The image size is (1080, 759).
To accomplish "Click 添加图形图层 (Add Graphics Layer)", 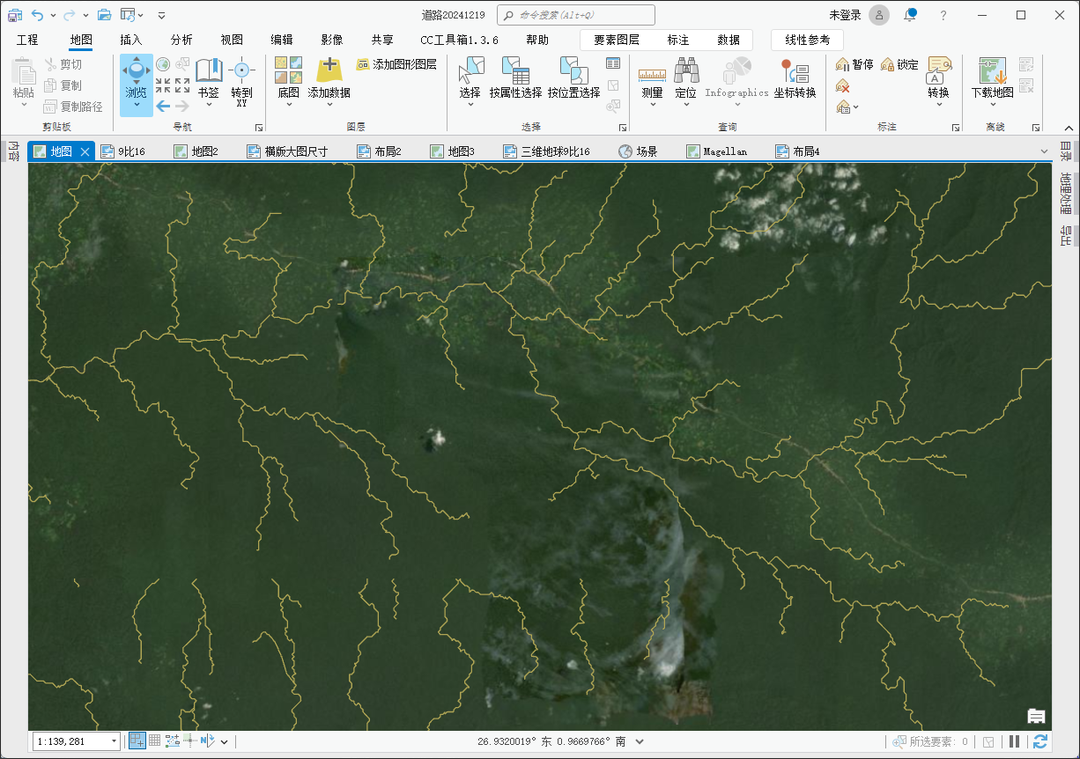I will tap(397, 65).
